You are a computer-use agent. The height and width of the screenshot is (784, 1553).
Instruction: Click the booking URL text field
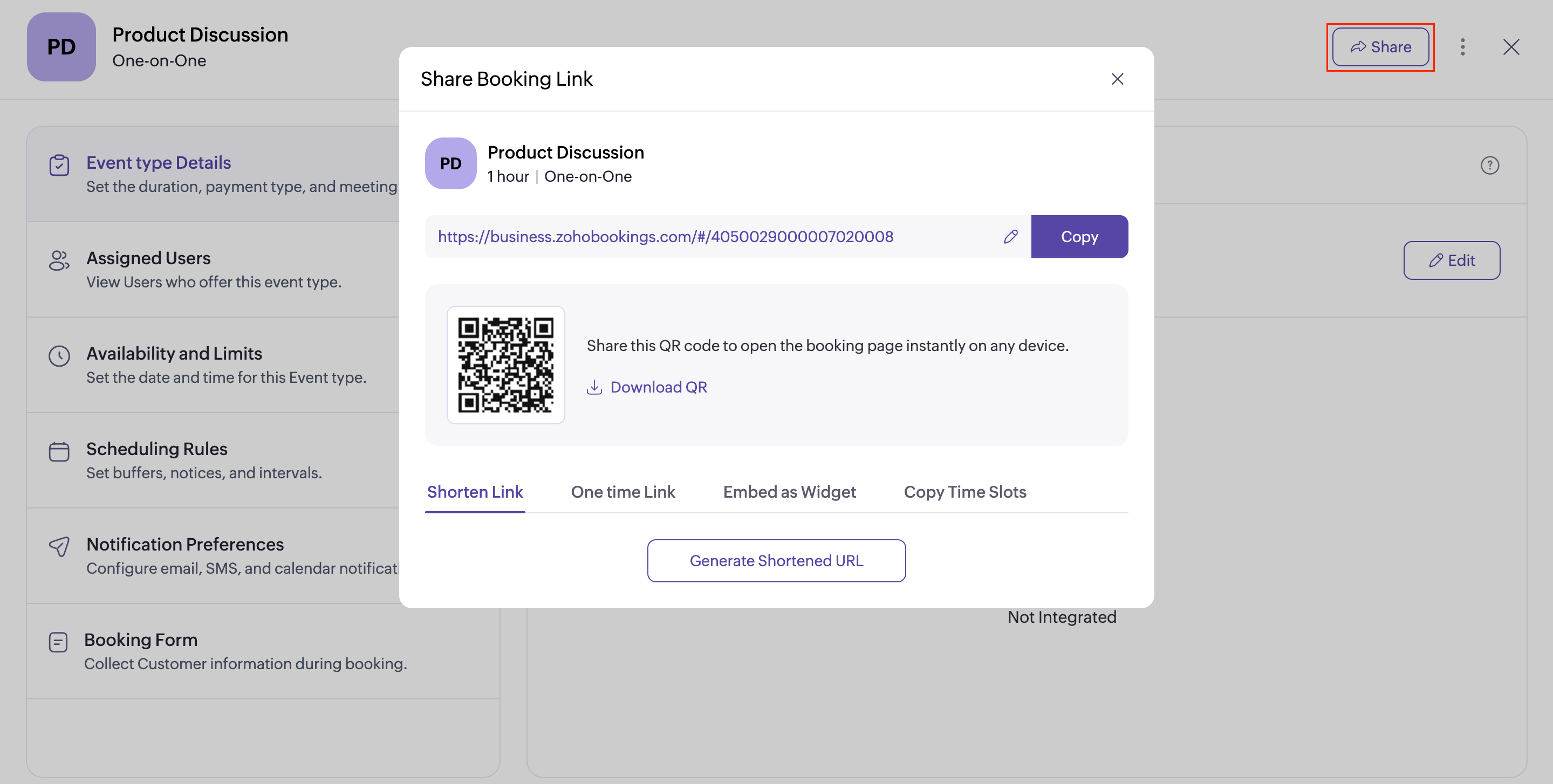pyautogui.click(x=711, y=237)
